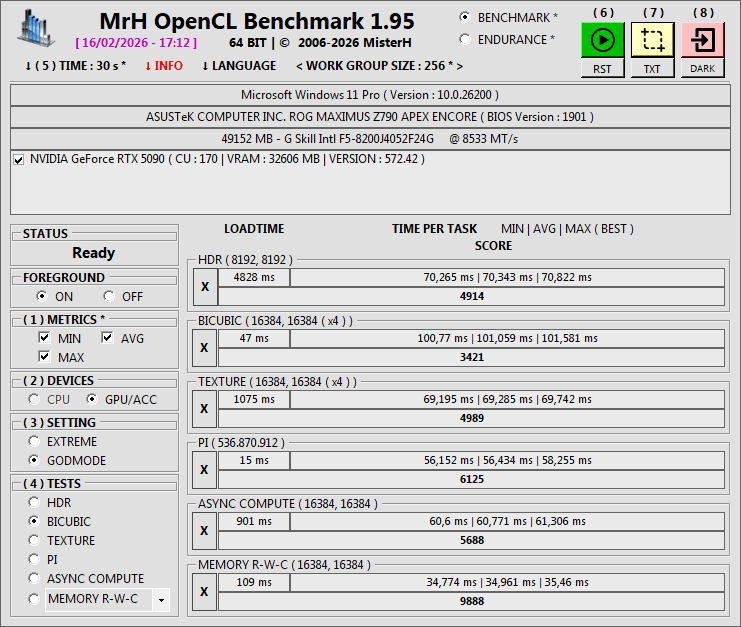Select the HDR test radio button
Screen dimensions: 741x627
tap(34, 502)
